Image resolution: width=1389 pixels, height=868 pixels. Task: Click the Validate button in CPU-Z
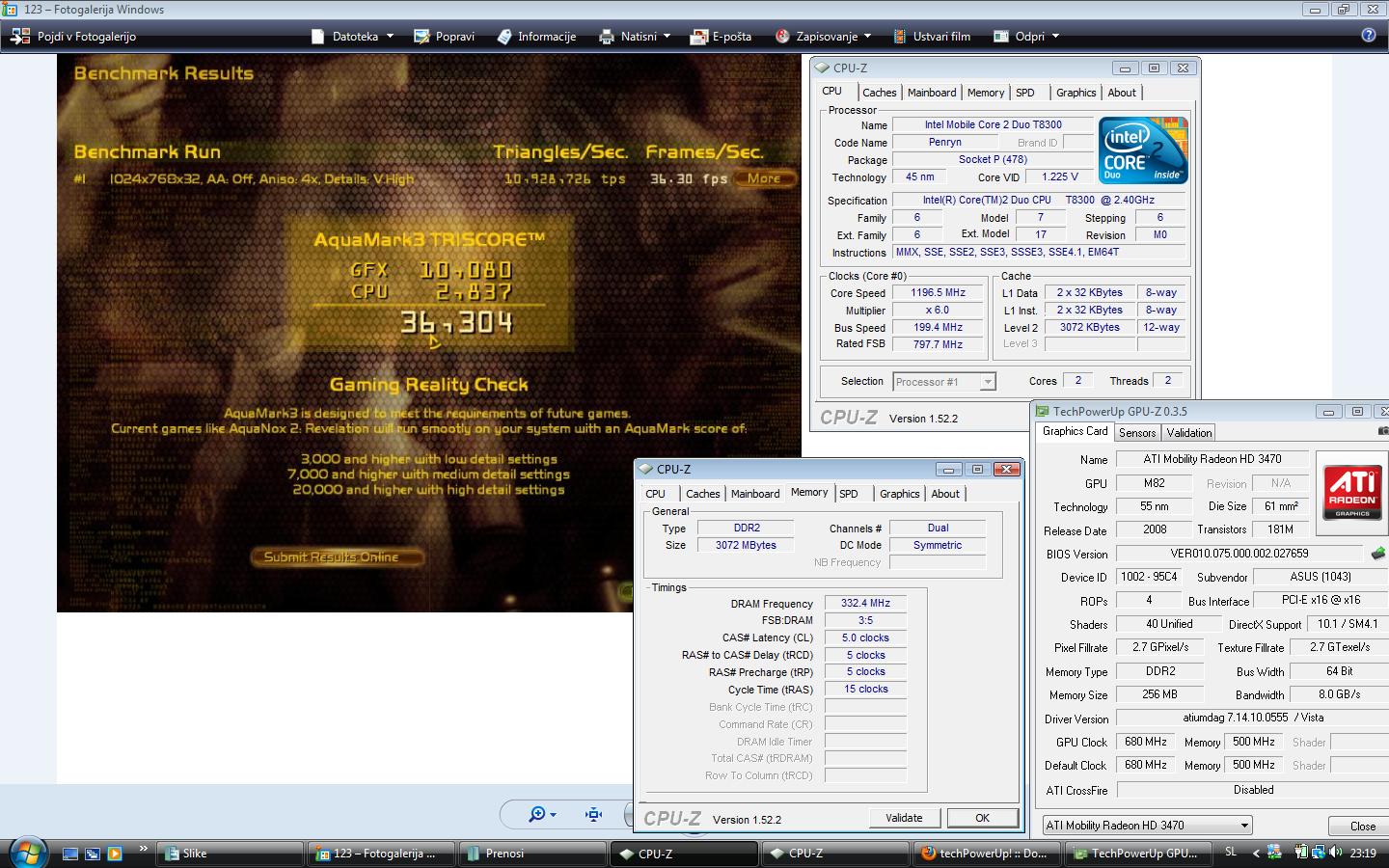click(904, 818)
